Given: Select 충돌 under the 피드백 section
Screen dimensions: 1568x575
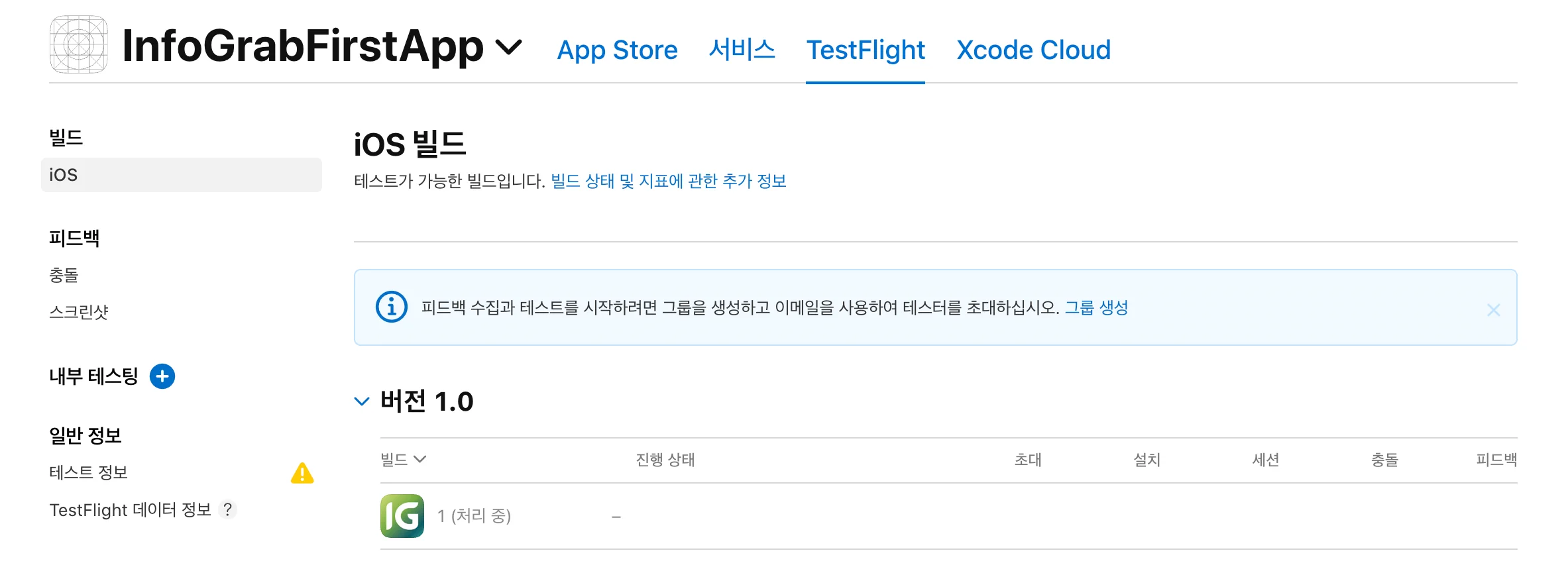Looking at the screenshot, I should click(x=64, y=276).
